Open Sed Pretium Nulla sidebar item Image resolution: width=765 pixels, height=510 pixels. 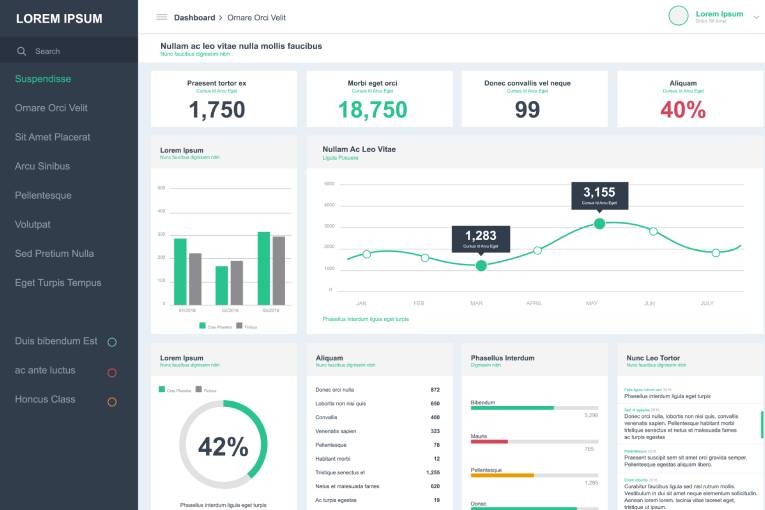[x=54, y=254]
